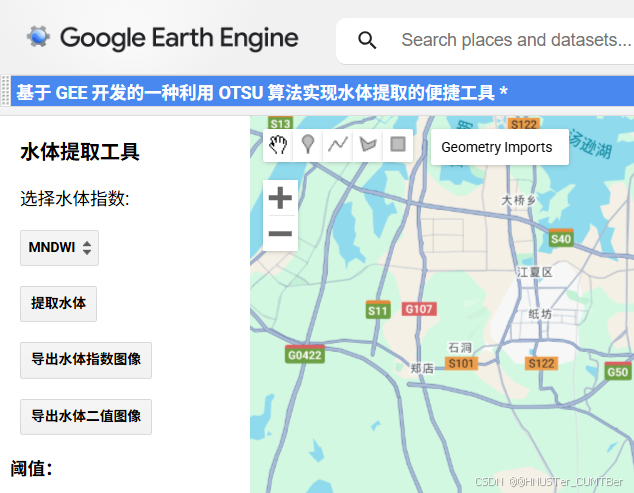The height and width of the screenshot is (493, 634).
Task: Click the blue app title bar 基于 GEE
Action: click(322, 92)
